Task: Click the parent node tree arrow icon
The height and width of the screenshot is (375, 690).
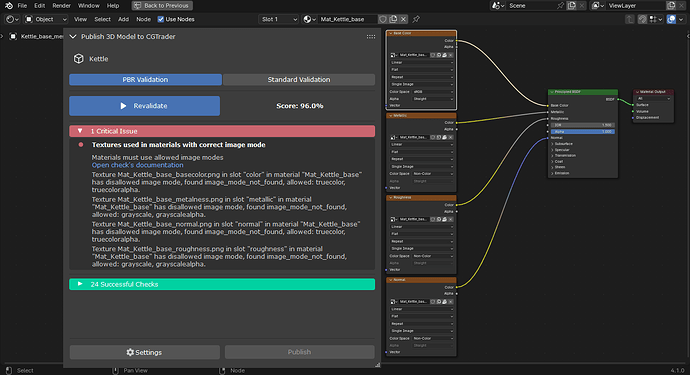Action: pos(630,19)
